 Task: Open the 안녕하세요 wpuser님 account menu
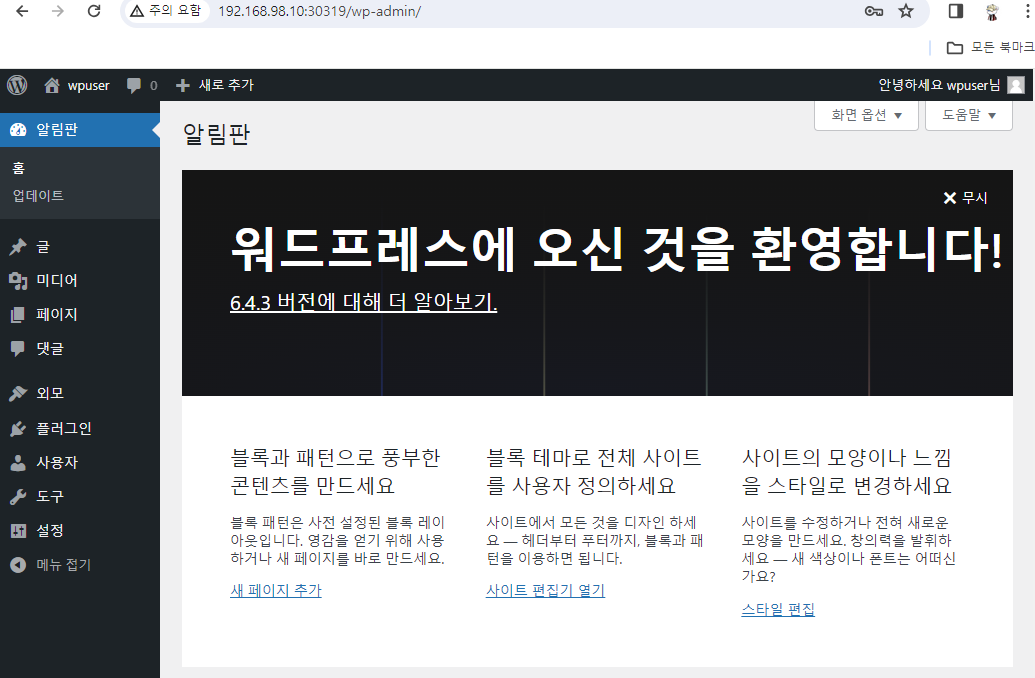(x=951, y=85)
